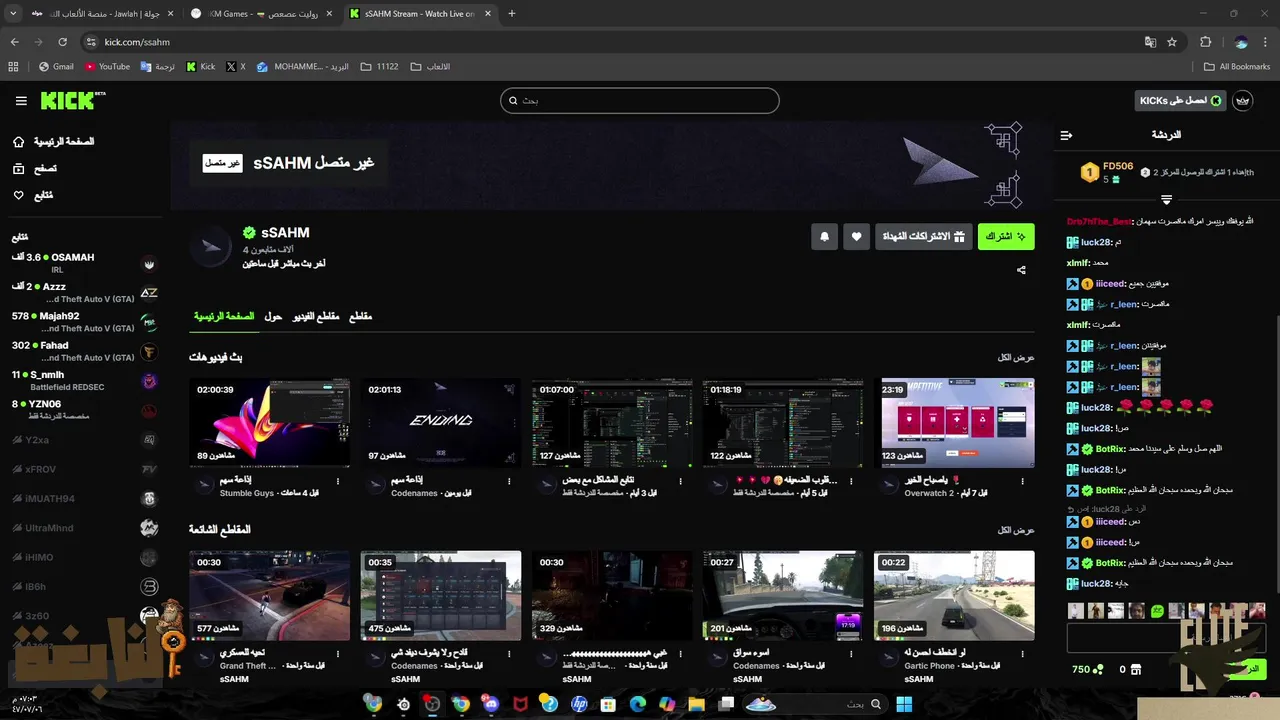Play the 196 viewers Gartic Phone clip

point(954,595)
